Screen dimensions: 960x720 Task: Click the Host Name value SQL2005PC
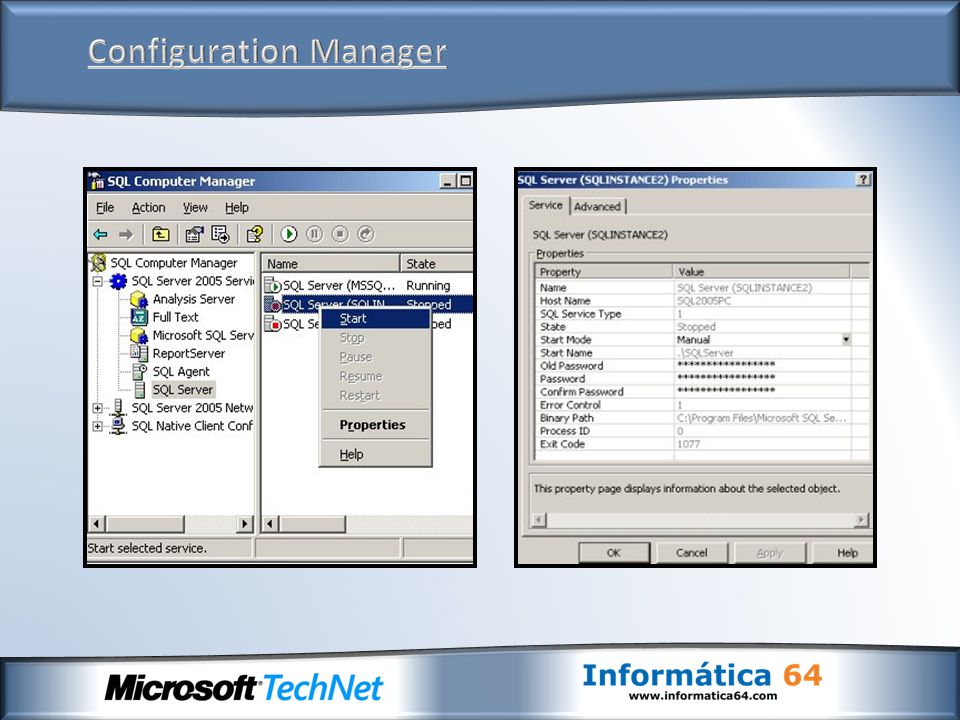click(x=704, y=301)
